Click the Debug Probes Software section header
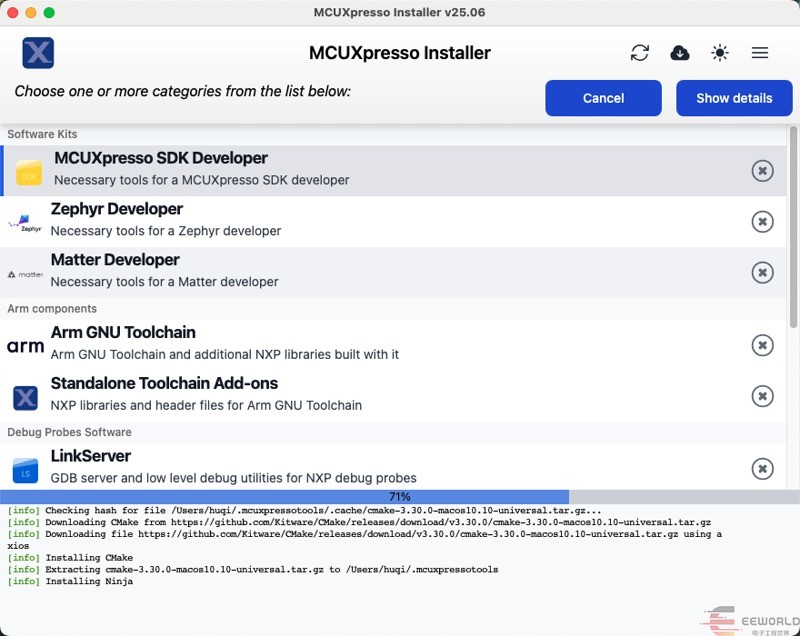 click(69, 432)
